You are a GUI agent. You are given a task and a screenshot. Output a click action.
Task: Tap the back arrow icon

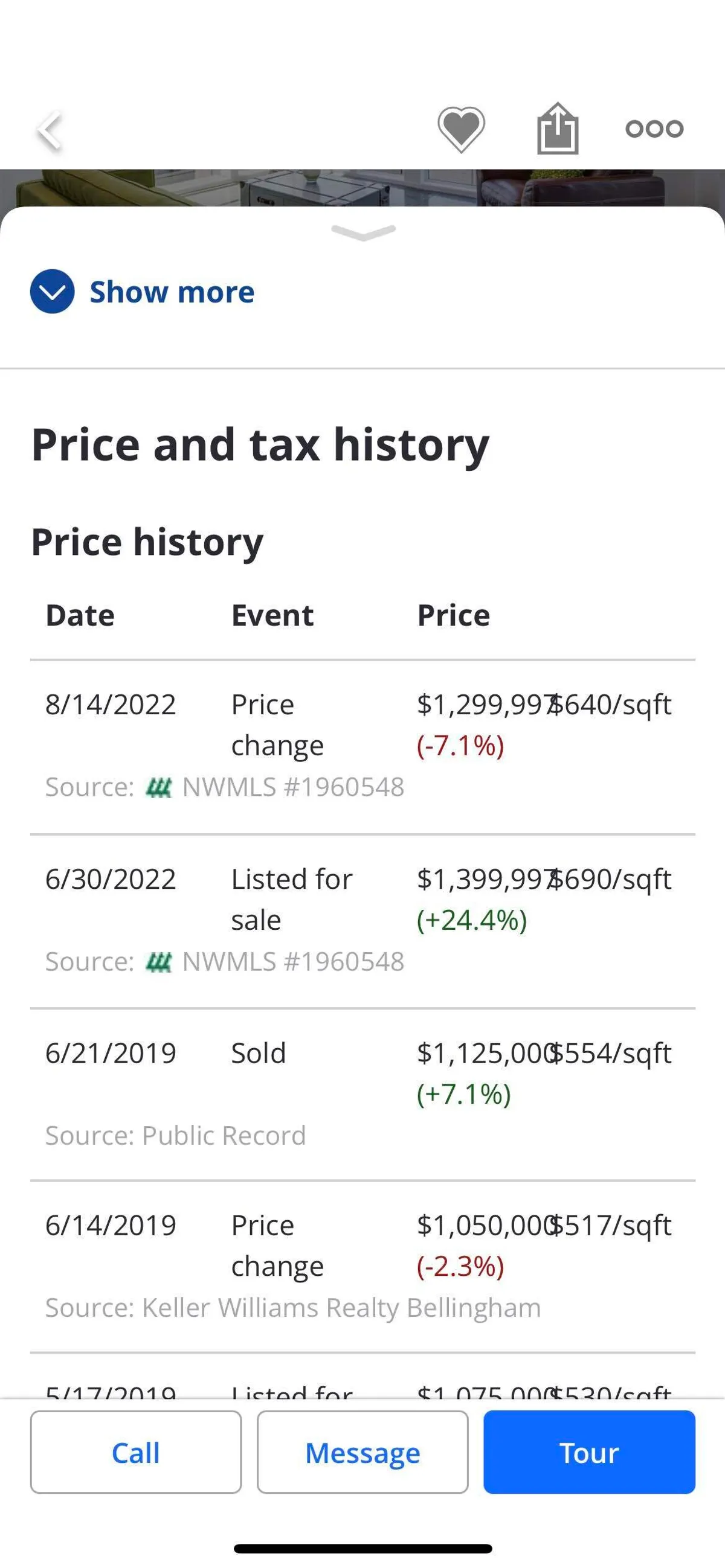pyautogui.click(x=50, y=130)
